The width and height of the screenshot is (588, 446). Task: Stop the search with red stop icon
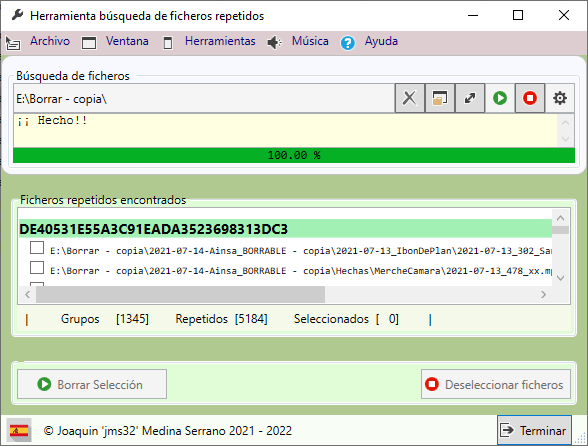click(530, 98)
